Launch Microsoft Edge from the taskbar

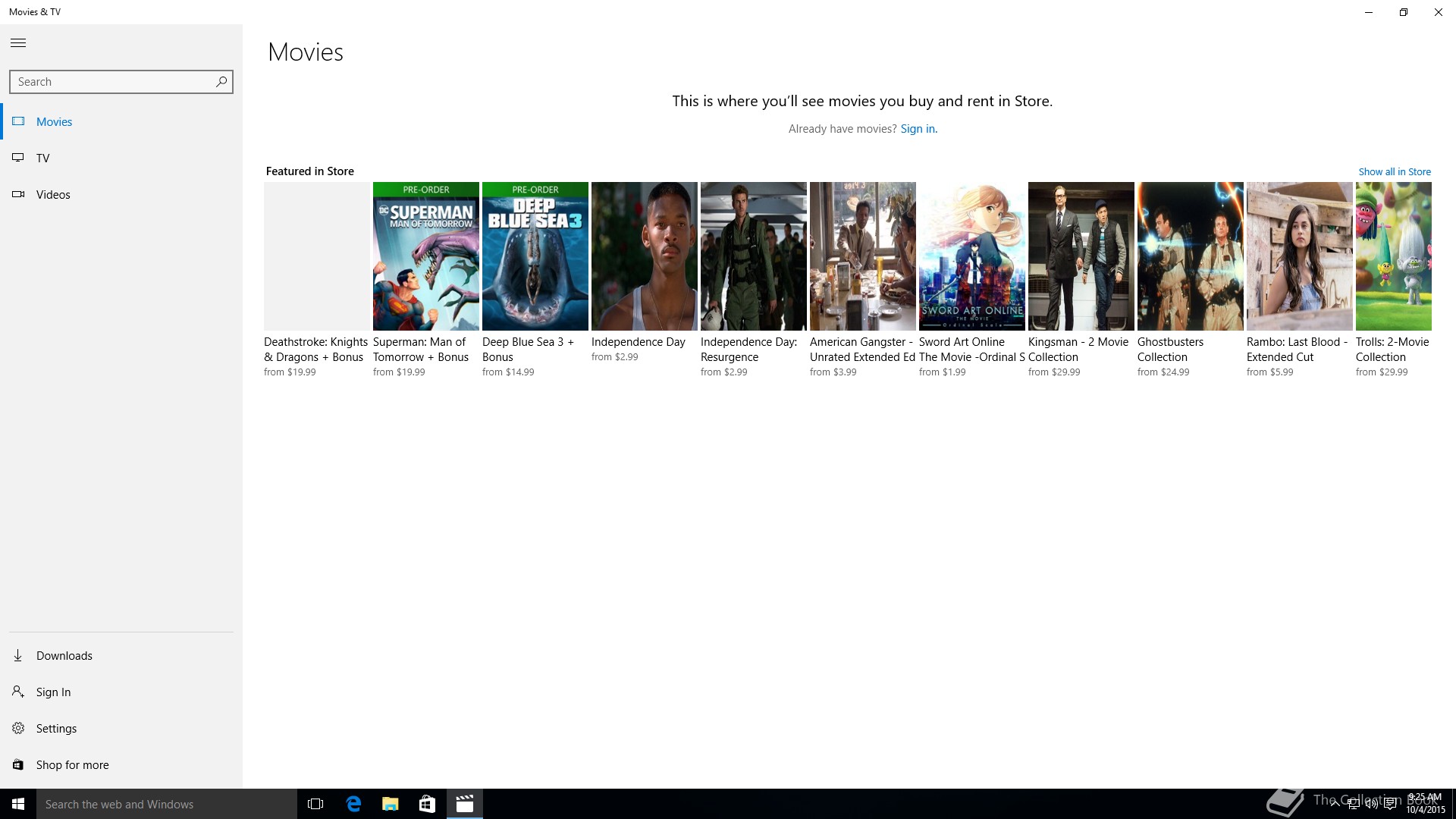click(x=353, y=804)
